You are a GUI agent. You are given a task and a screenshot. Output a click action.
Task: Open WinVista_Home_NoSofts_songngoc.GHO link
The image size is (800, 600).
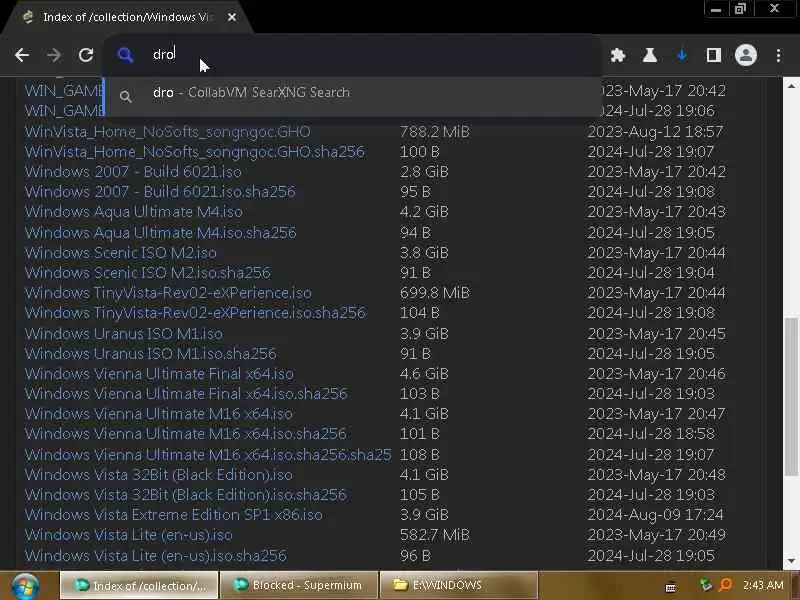tap(167, 132)
